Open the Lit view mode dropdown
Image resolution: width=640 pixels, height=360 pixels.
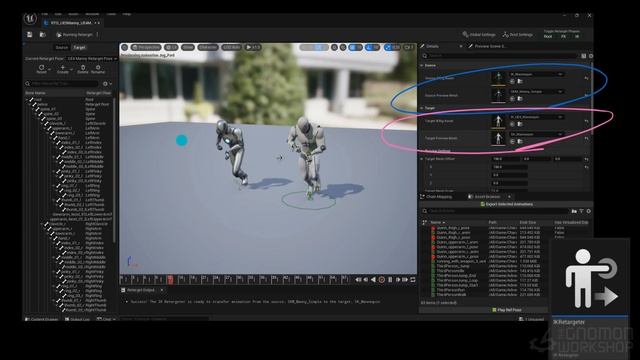[171, 47]
